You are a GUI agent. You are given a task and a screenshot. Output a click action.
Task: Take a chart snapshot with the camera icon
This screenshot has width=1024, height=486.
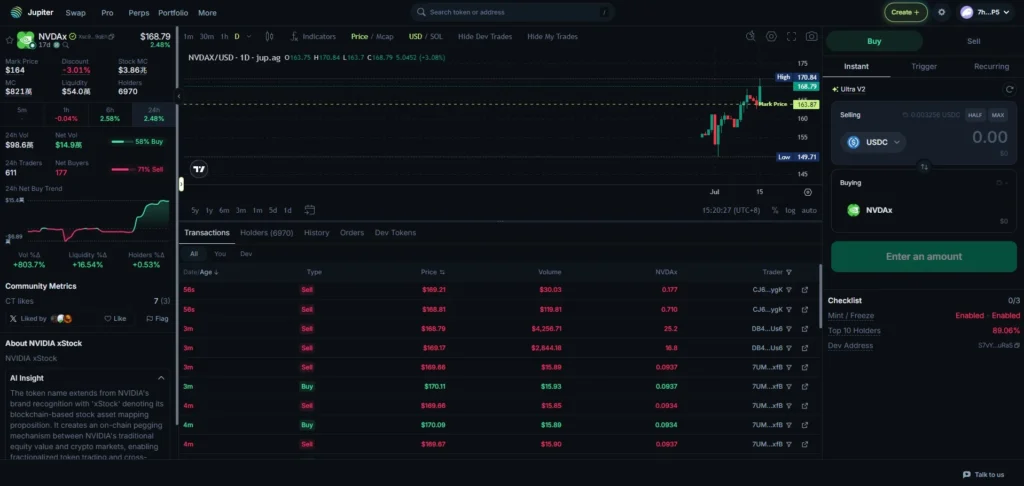tap(811, 37)
